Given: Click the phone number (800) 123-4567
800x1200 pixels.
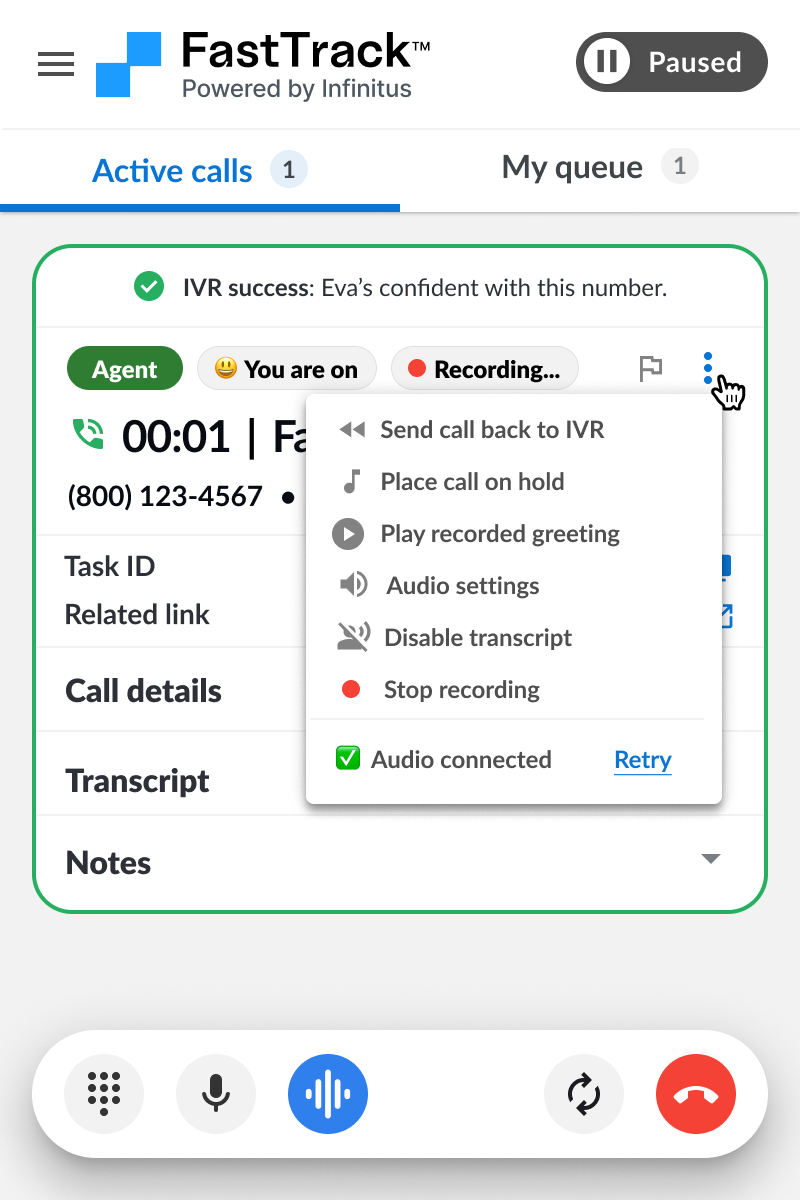Looking at the screenshot, I should coord(165,496).
